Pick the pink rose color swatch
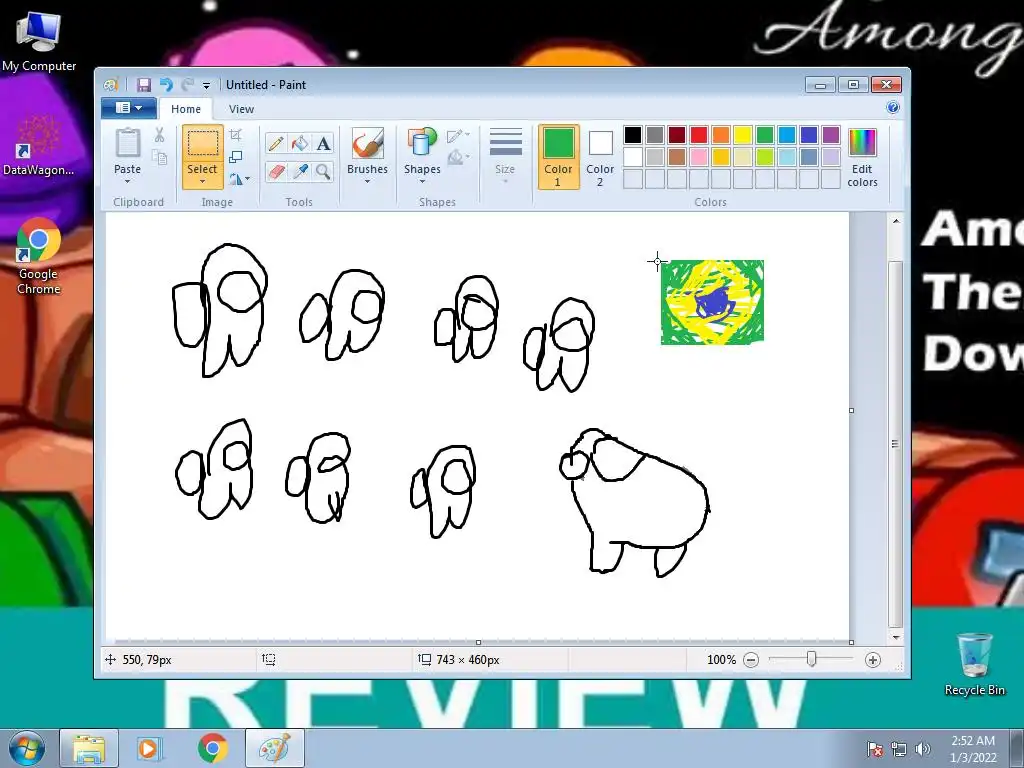The width and height of the screenshot is (1024, 768). point(699,157)
